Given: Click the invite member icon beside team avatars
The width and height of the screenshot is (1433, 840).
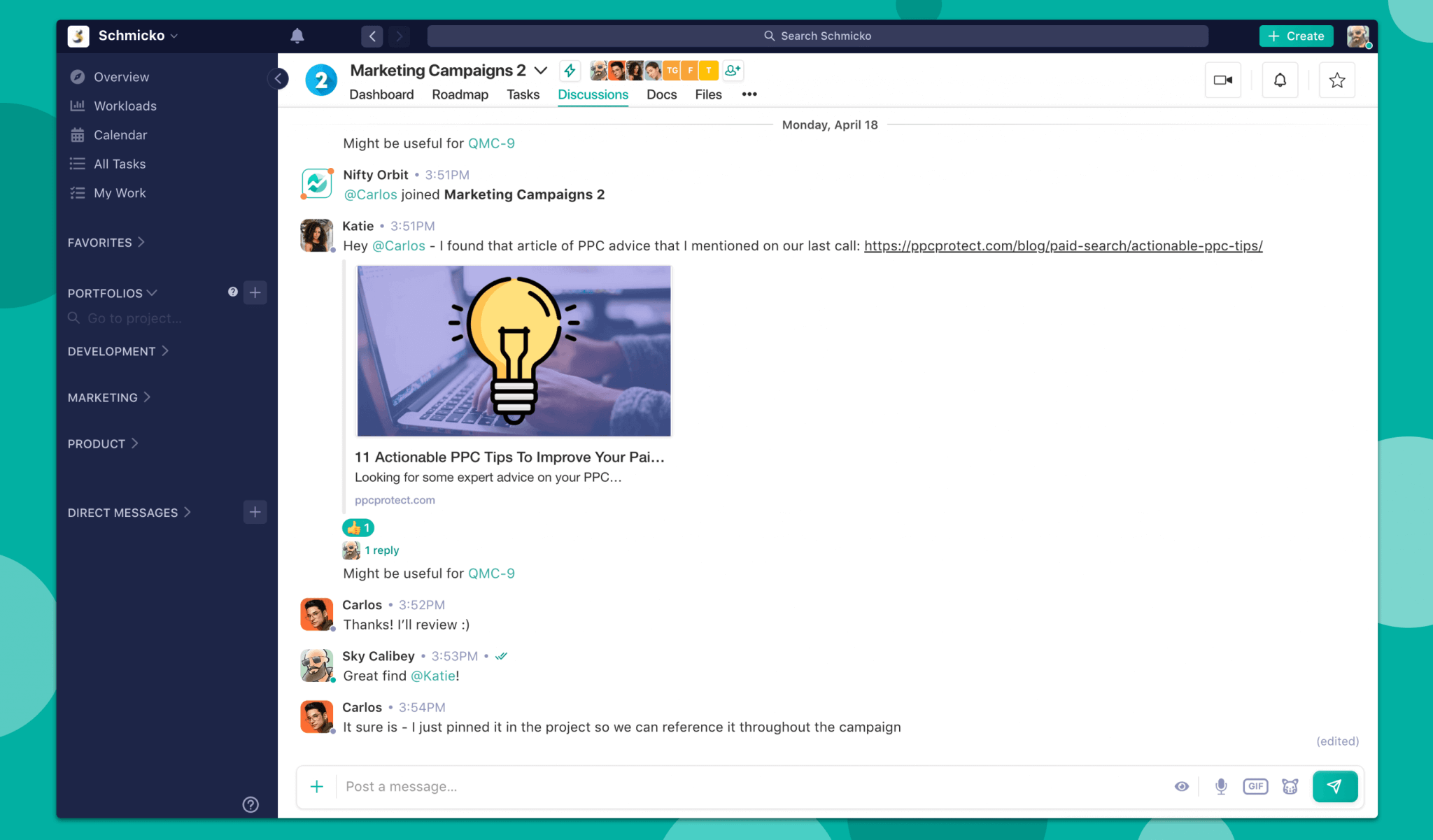Looking at the screenshot, I should (732, 70).
